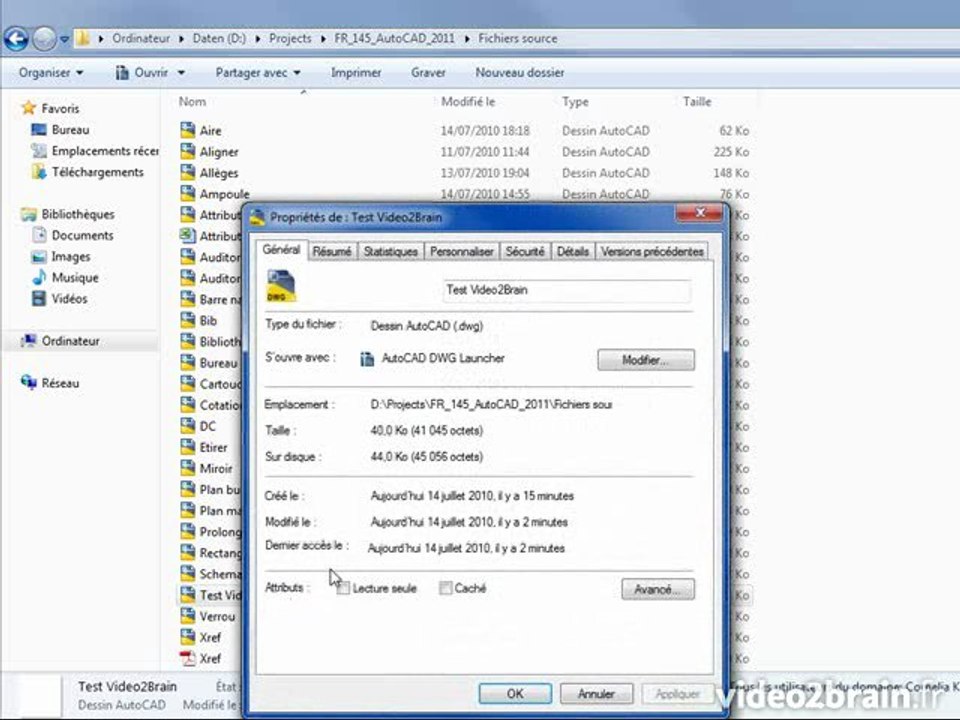The image size is (960, 720).
Task: Sort files by the Nom column header
Action: [x=192, y=102]
